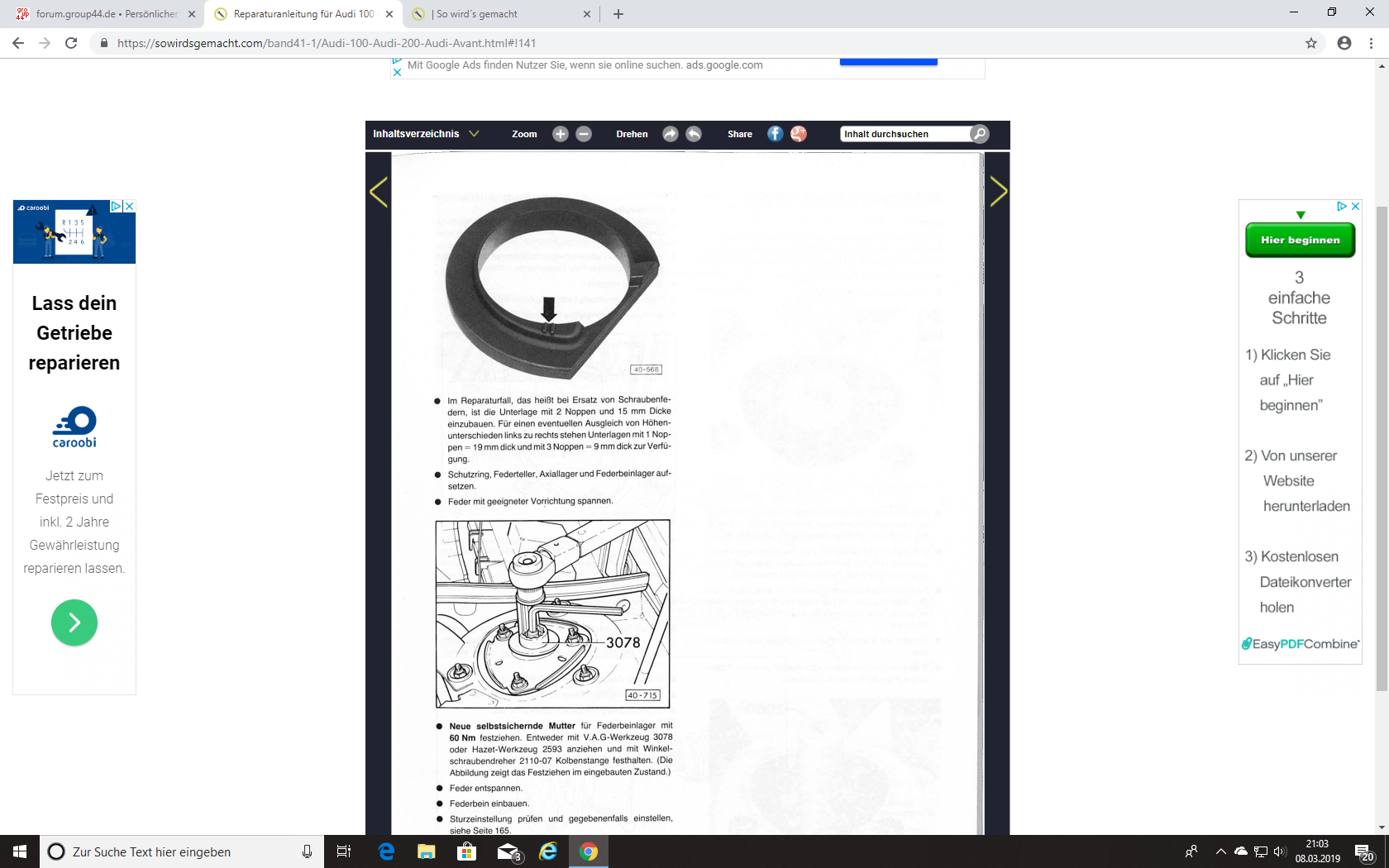Click the Hier beginnen button
Screen dimensions: 1389x868
[1300, 241]
